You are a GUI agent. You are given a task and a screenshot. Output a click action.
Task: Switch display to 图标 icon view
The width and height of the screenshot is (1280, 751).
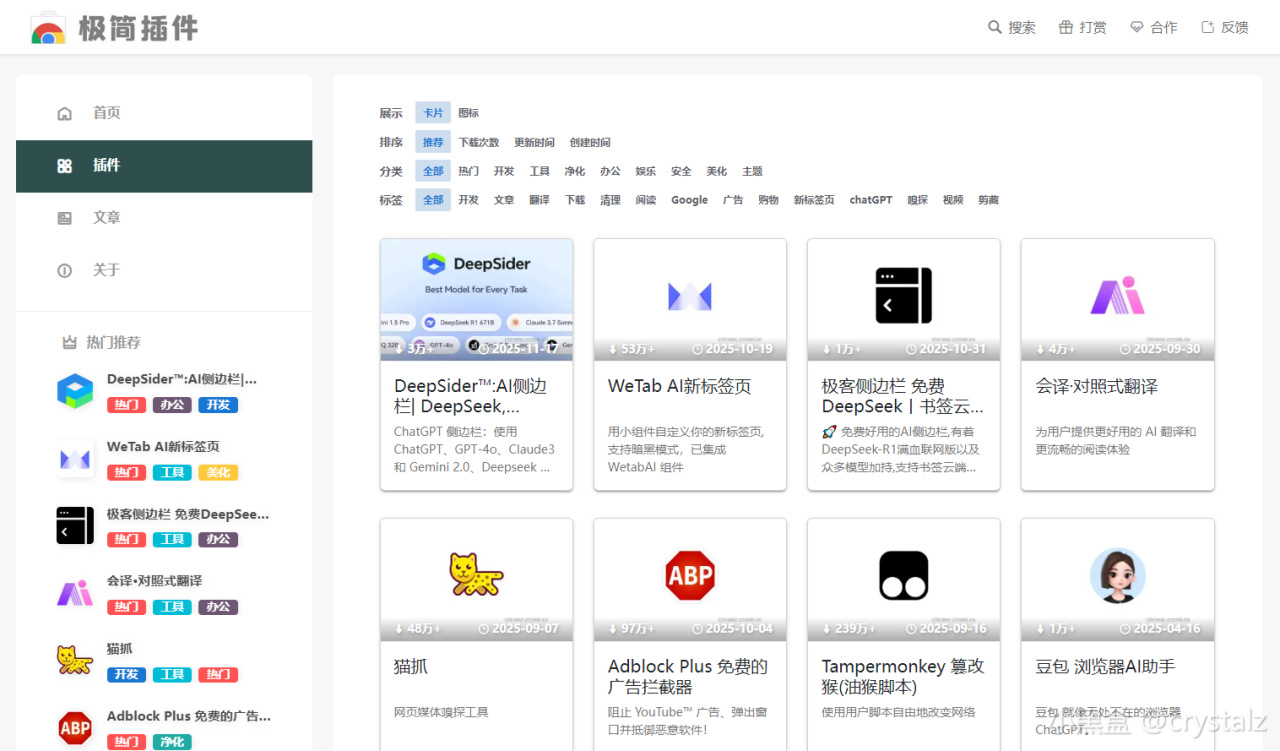click(469, 113)
